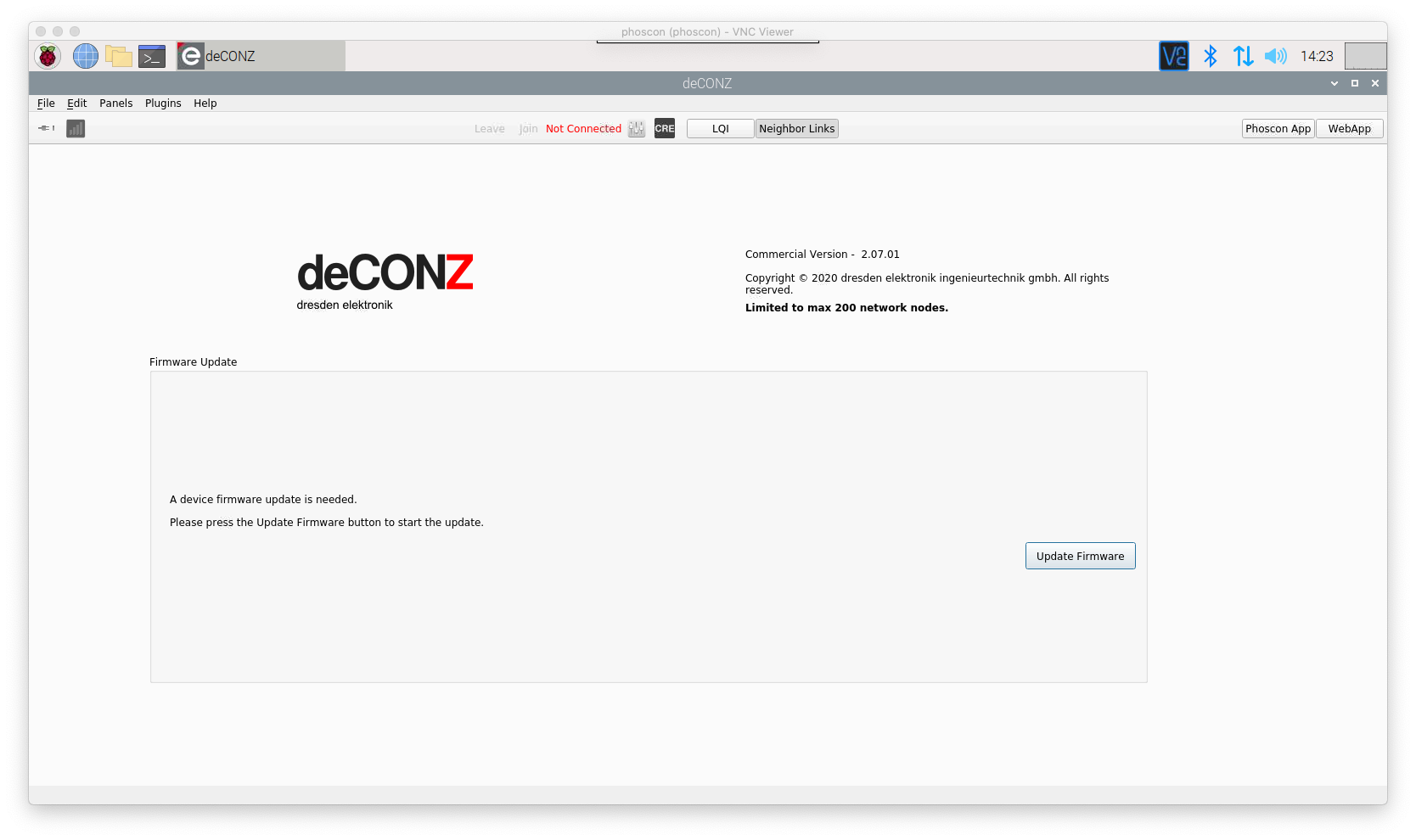Click the CRE icon in the toolbar
Image resolution: width=1416 pixels, height=840 pixels.
coord(664,128)
